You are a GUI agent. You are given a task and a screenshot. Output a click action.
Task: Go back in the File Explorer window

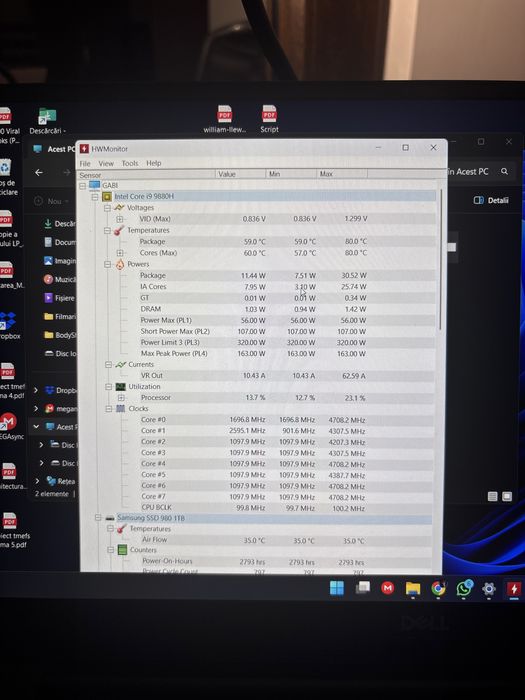[x=39, y=172]
